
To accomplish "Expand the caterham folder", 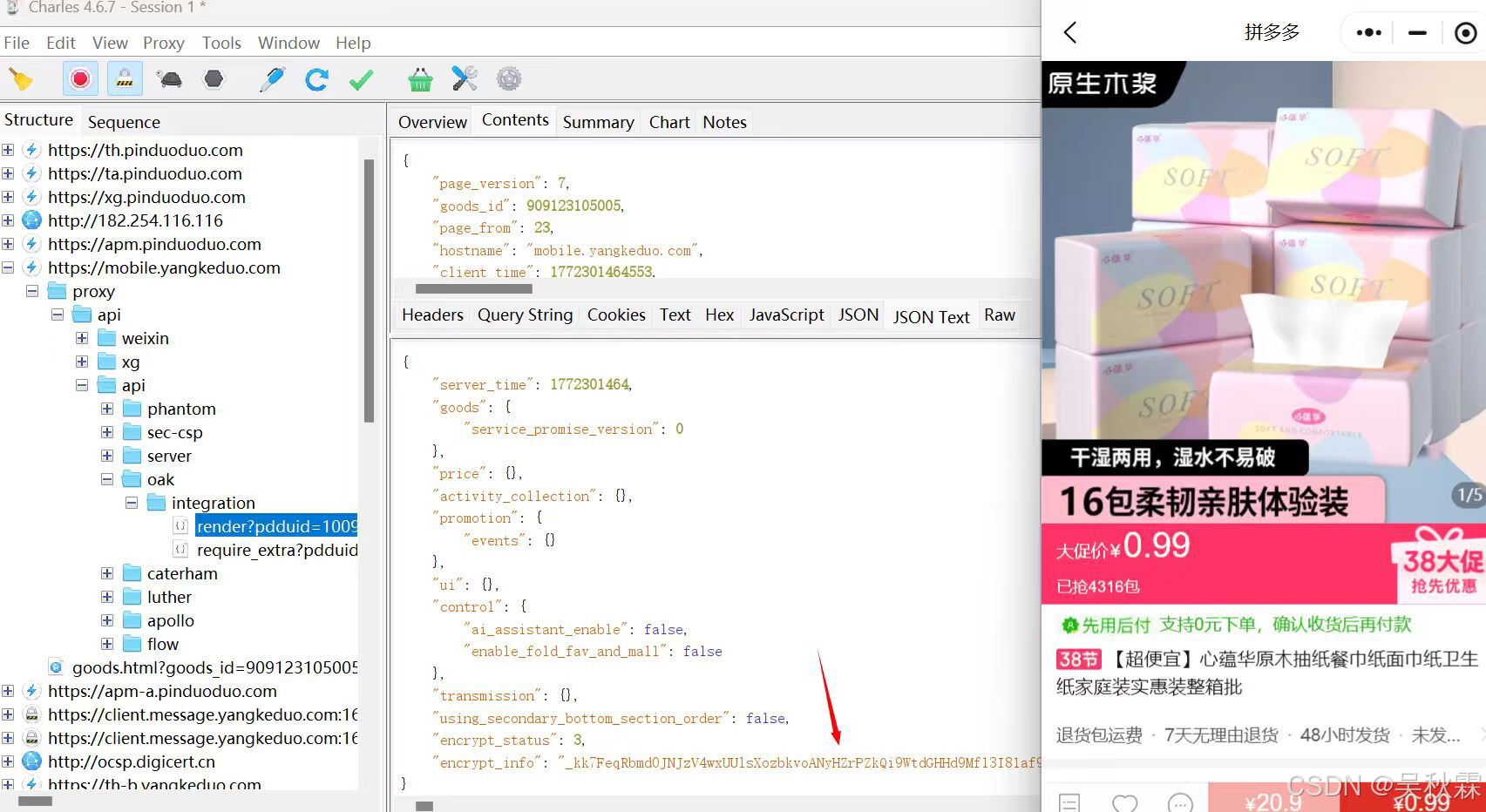I will click(x=107, y=573).
